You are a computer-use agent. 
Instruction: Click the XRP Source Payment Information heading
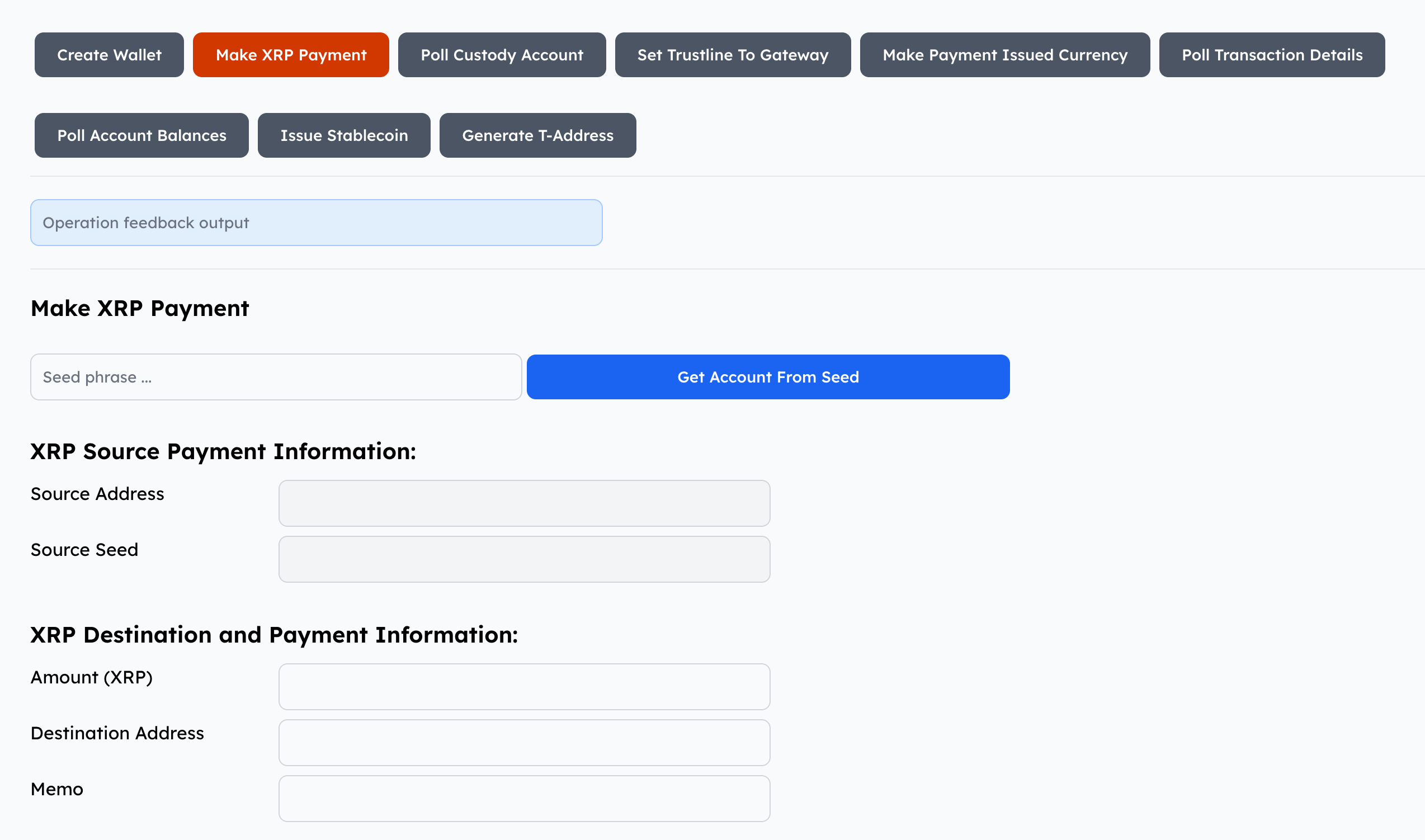click(x=223, y=452)
